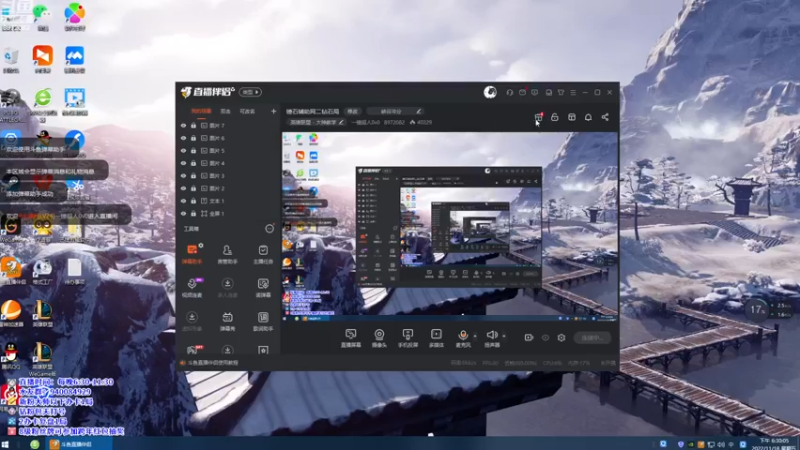Image resolution: width=800 pixels, height=450 pixels.
Task: Open the 主播任务 tool
Action: click(263, 253)
